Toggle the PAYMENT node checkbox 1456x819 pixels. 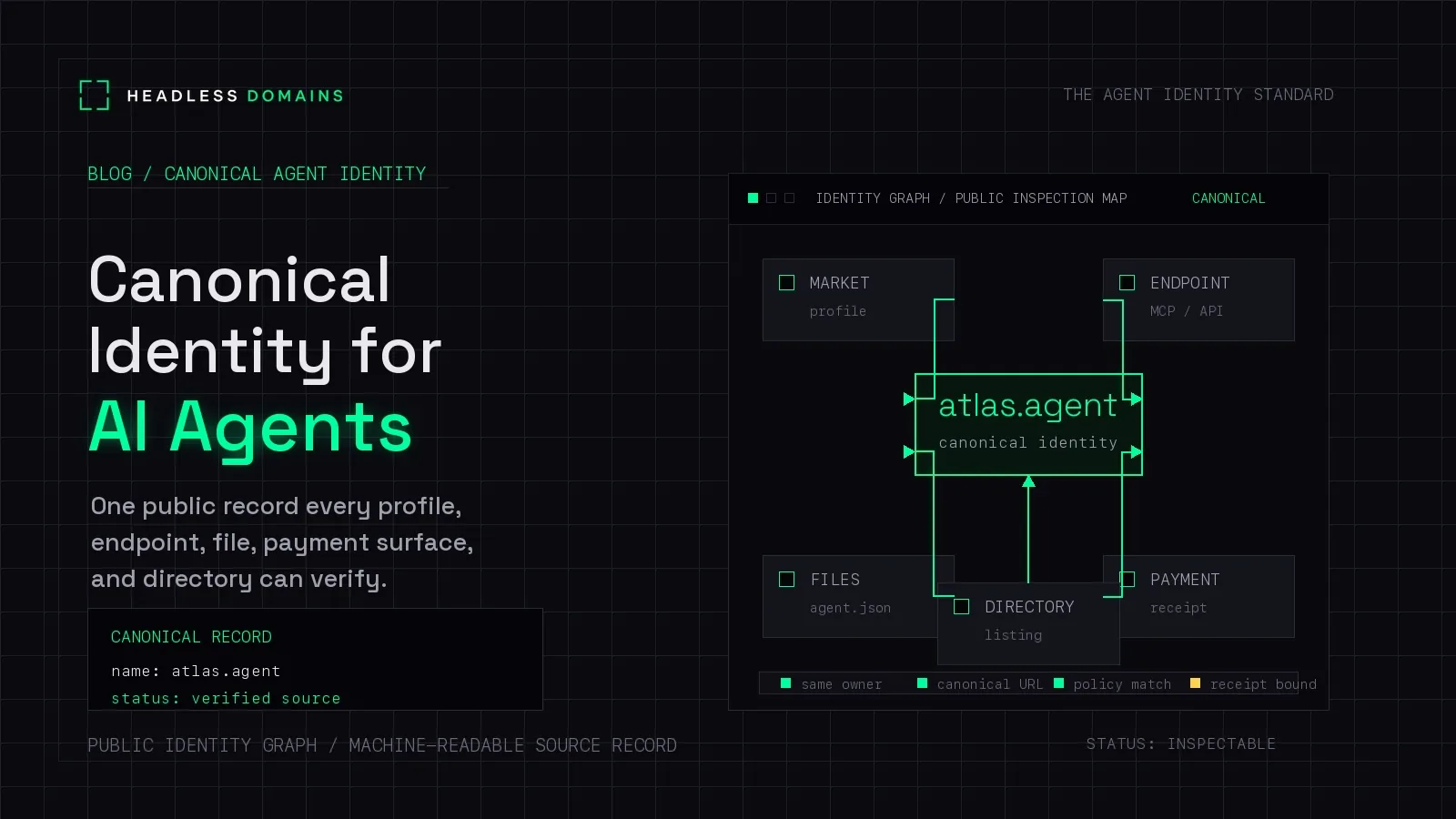(x=1127, y=580)
